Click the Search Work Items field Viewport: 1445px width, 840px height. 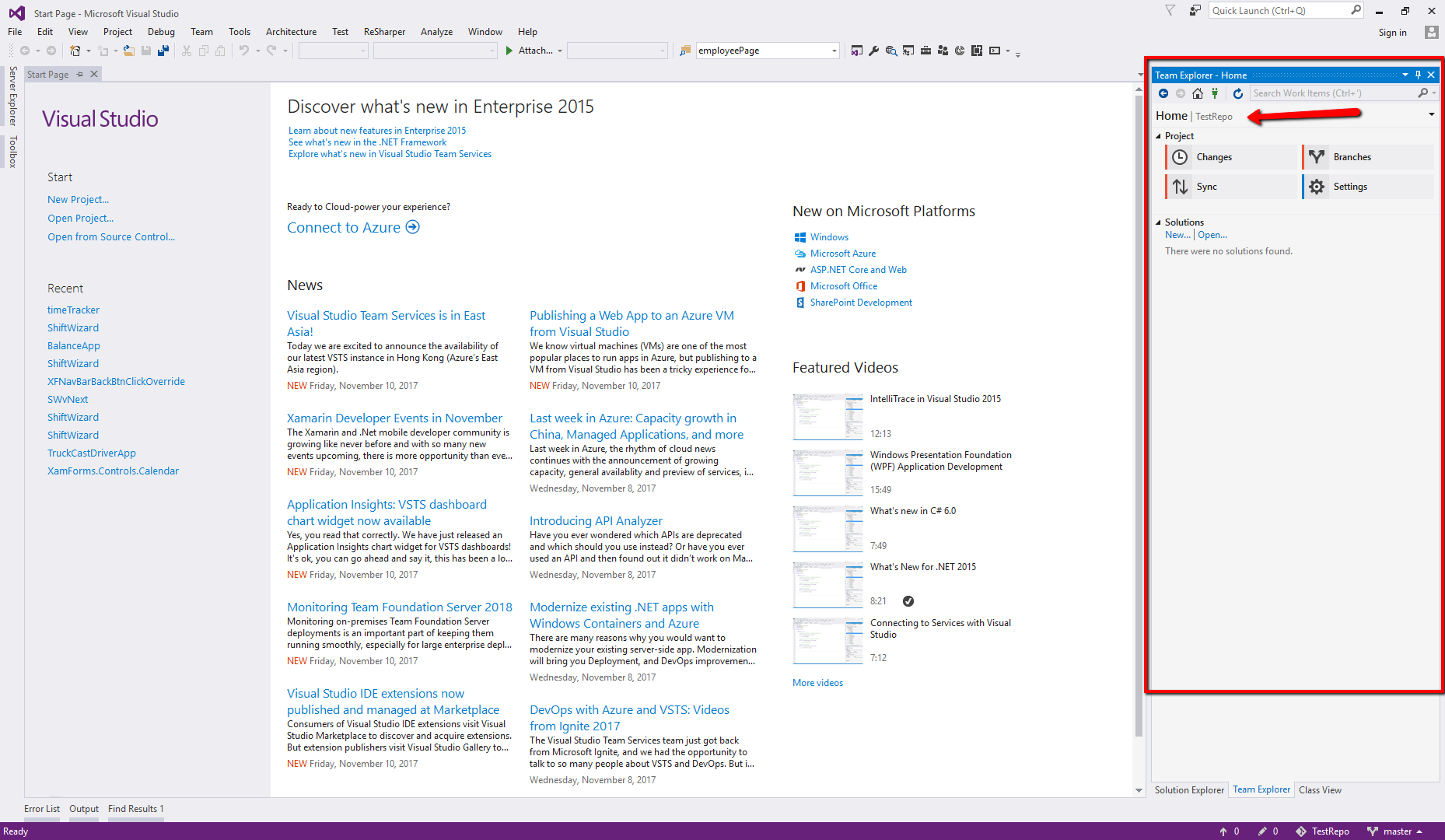pos(1333,93)
